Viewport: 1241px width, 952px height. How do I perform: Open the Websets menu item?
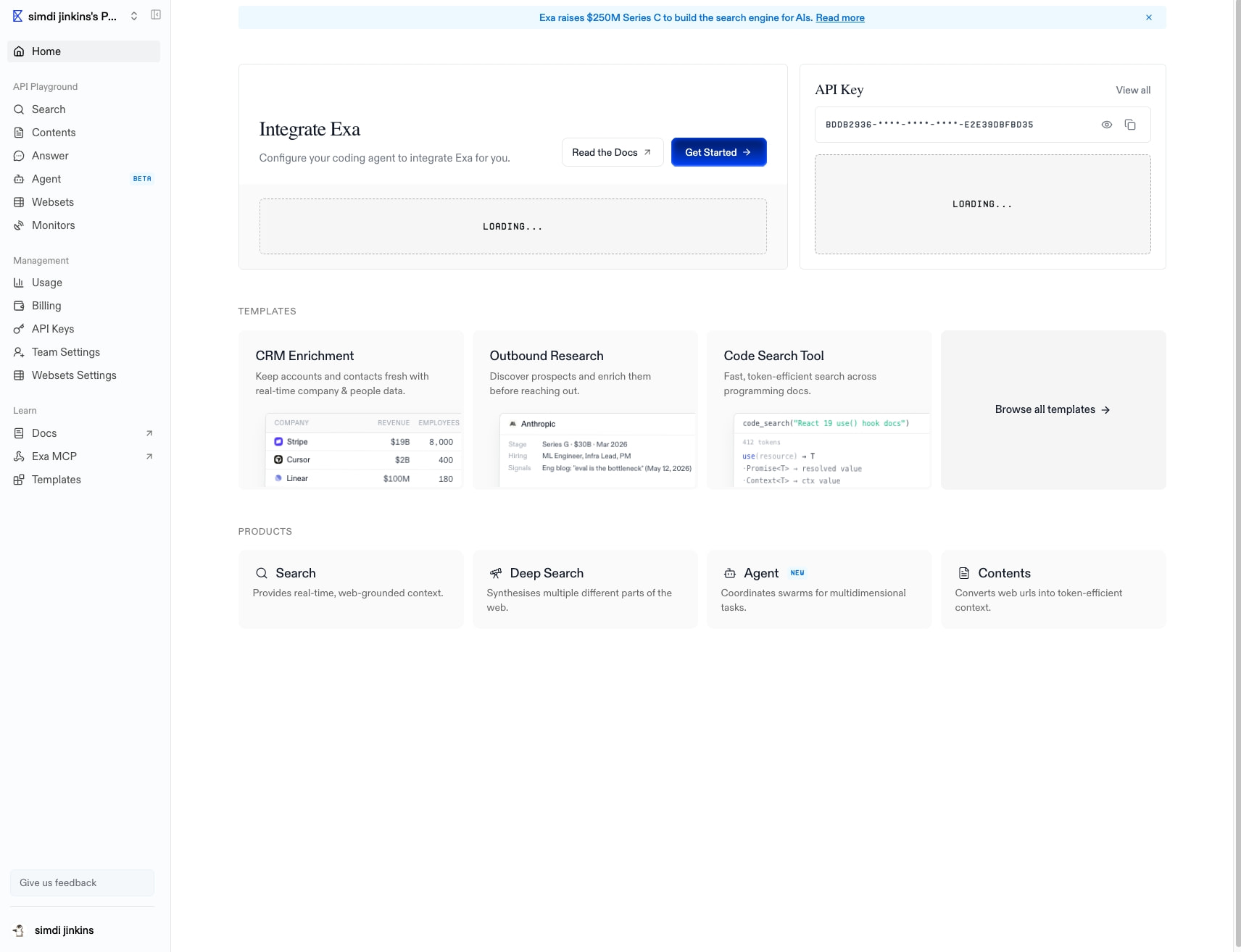83,202
